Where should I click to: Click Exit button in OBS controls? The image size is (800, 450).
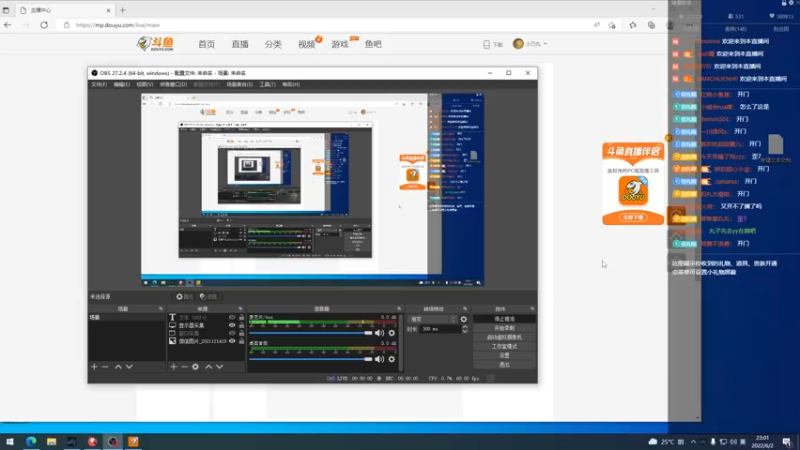(x=504, y=364)
